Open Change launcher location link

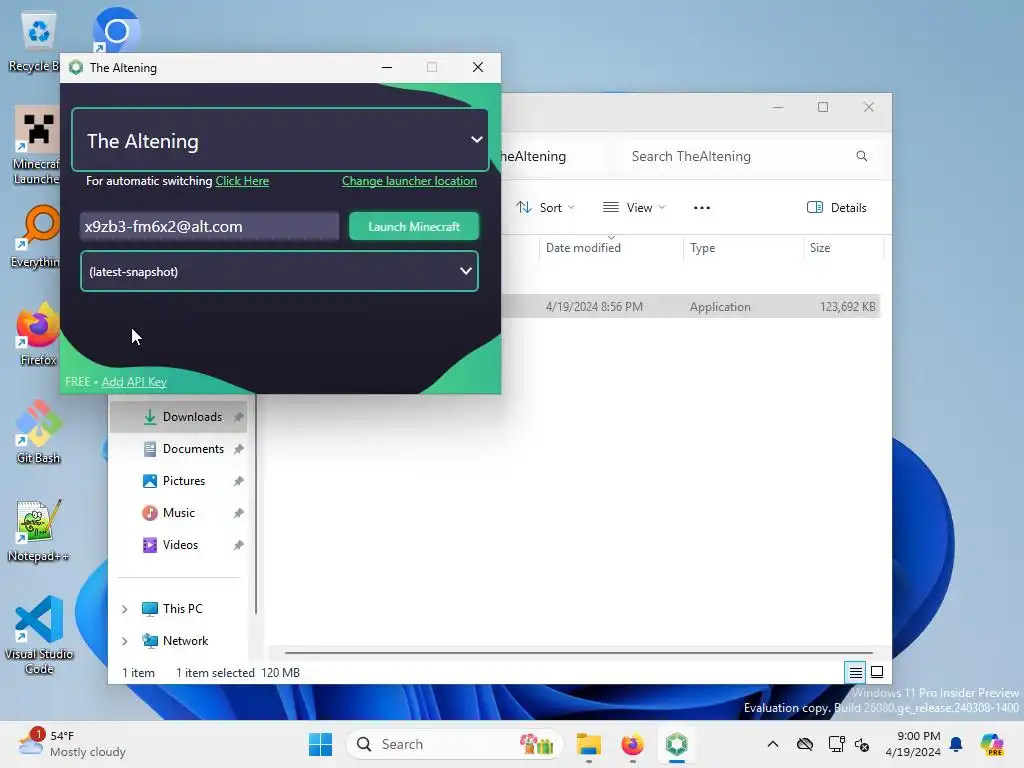(409, 181)
